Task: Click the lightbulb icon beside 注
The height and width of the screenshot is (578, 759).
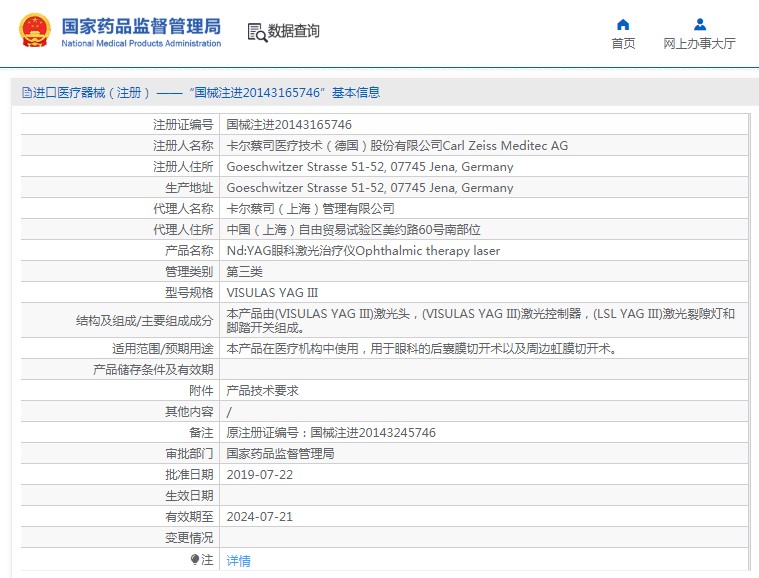Action: pos(195,559)
